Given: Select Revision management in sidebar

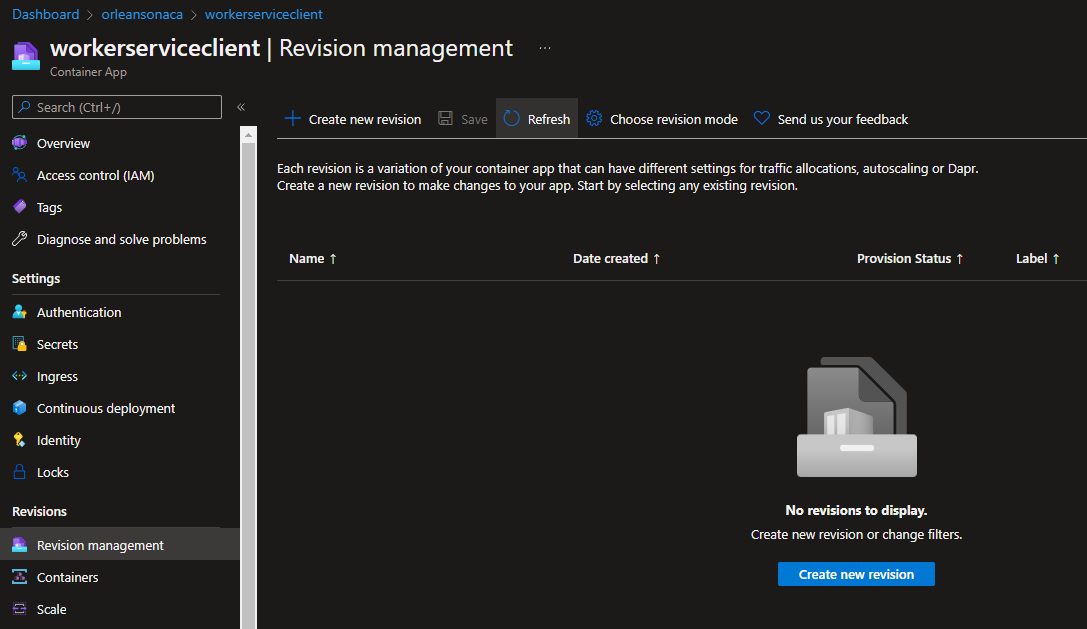Looking at the screenshot, I should coord(120,545).
